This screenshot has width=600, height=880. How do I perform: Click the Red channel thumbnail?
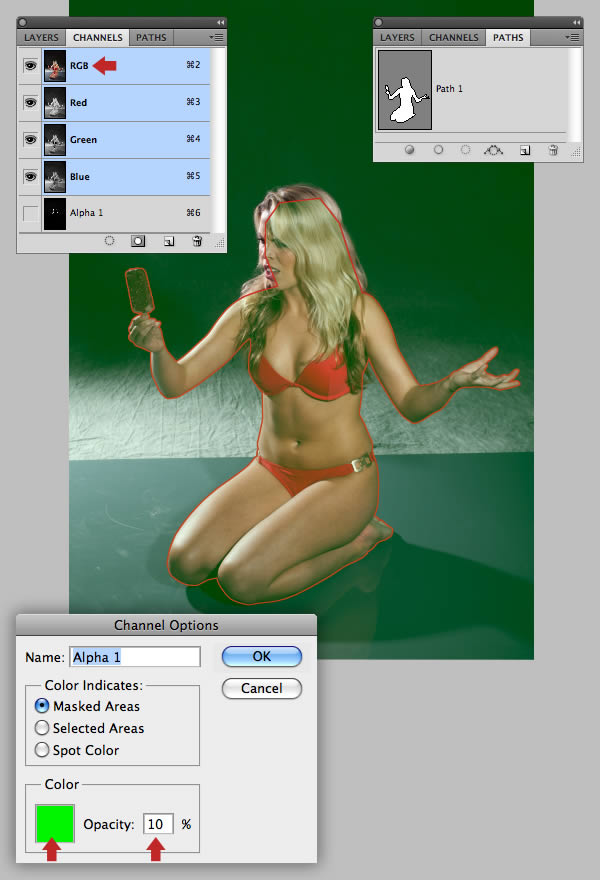[55, 103]
